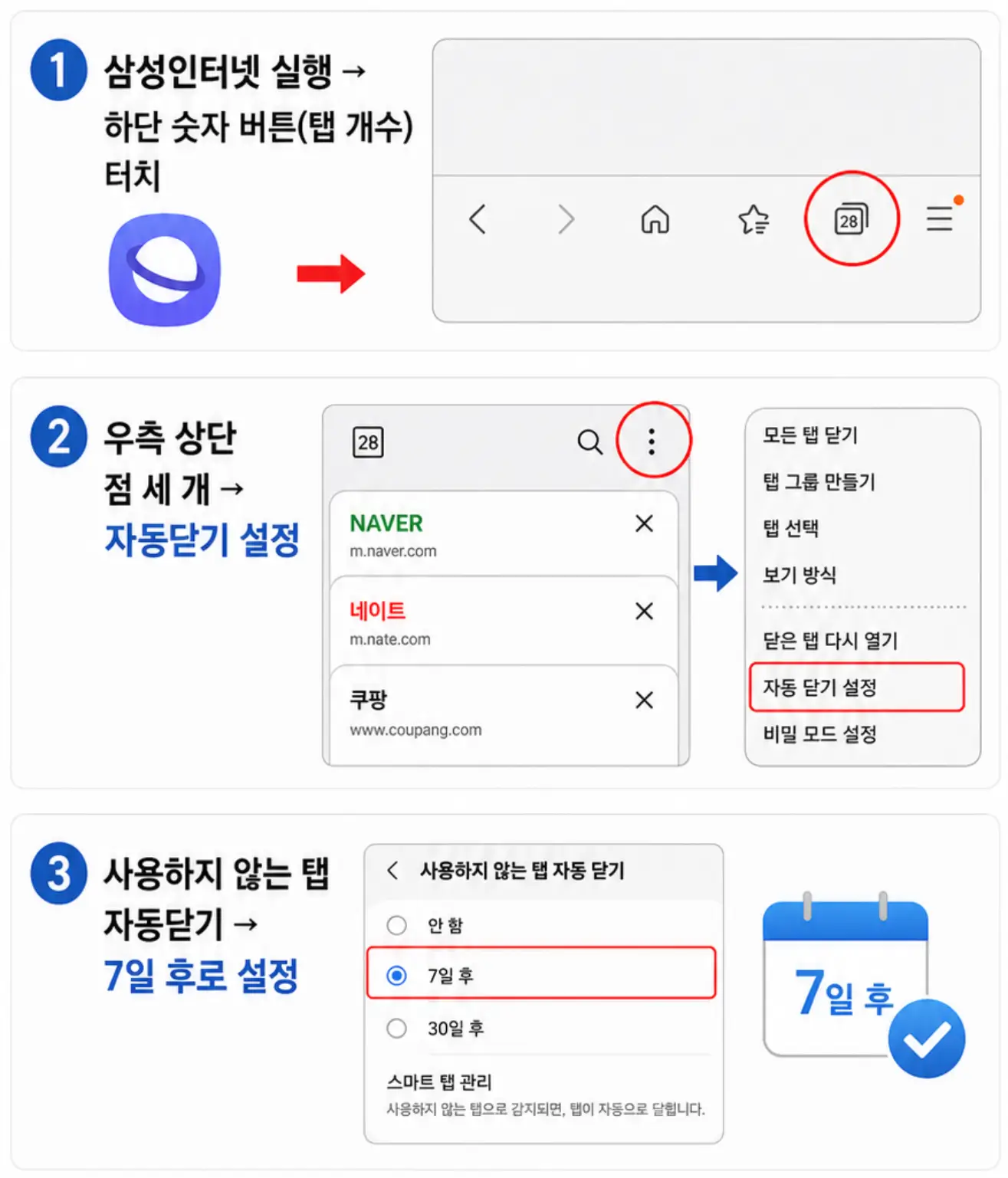The height and width of the screenshot is (1178, 1008).
Task: Select the 안 함 radio option
Action: point(396,925)
